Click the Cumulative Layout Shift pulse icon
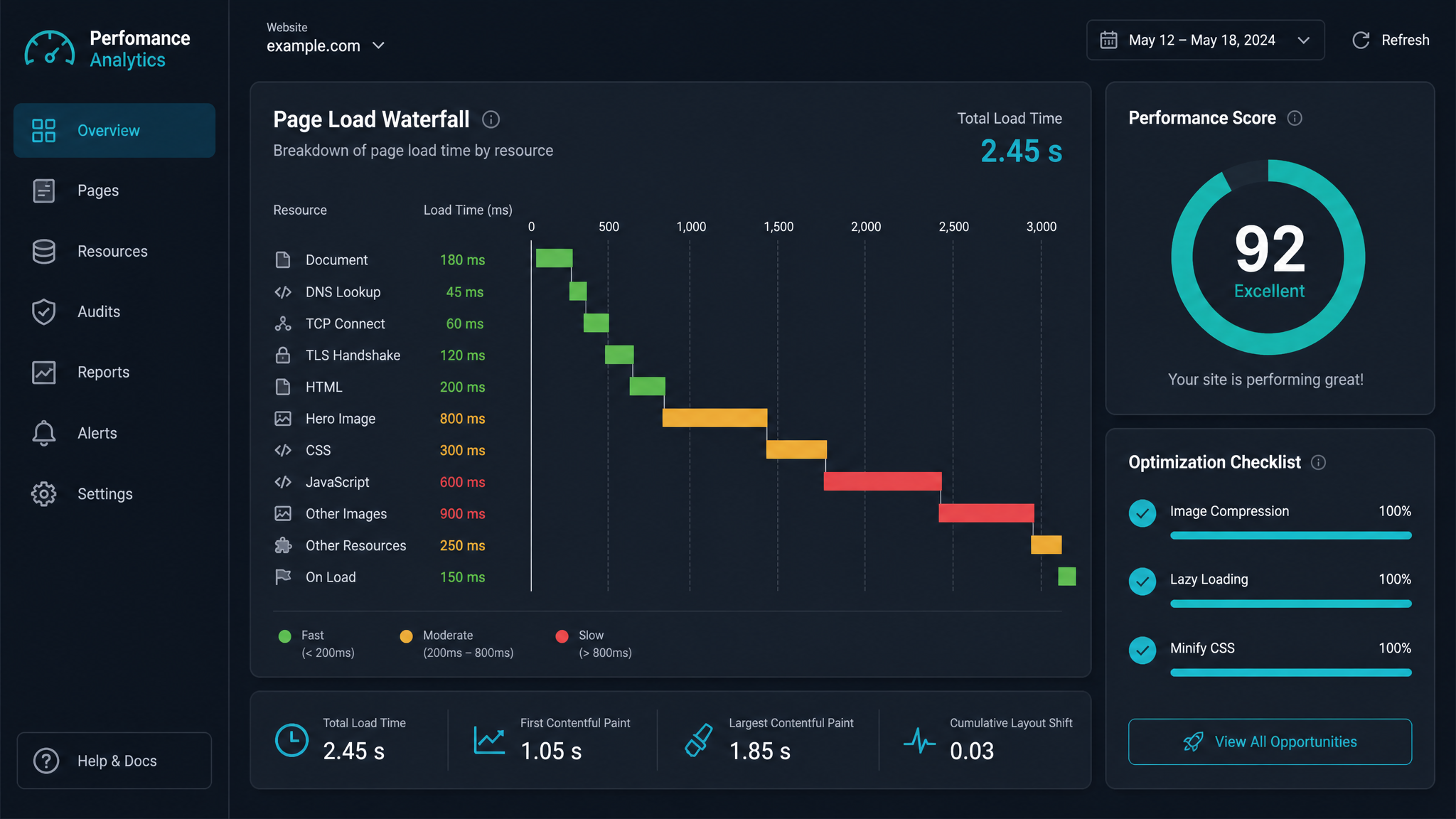This screenshot has width=1456, height=819. point(920,740)
